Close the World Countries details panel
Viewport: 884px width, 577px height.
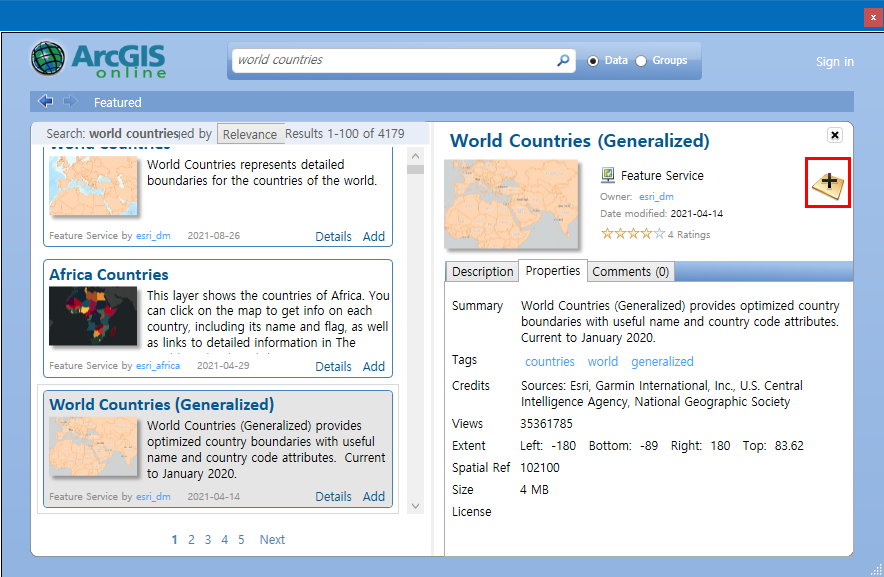(835, 135)
